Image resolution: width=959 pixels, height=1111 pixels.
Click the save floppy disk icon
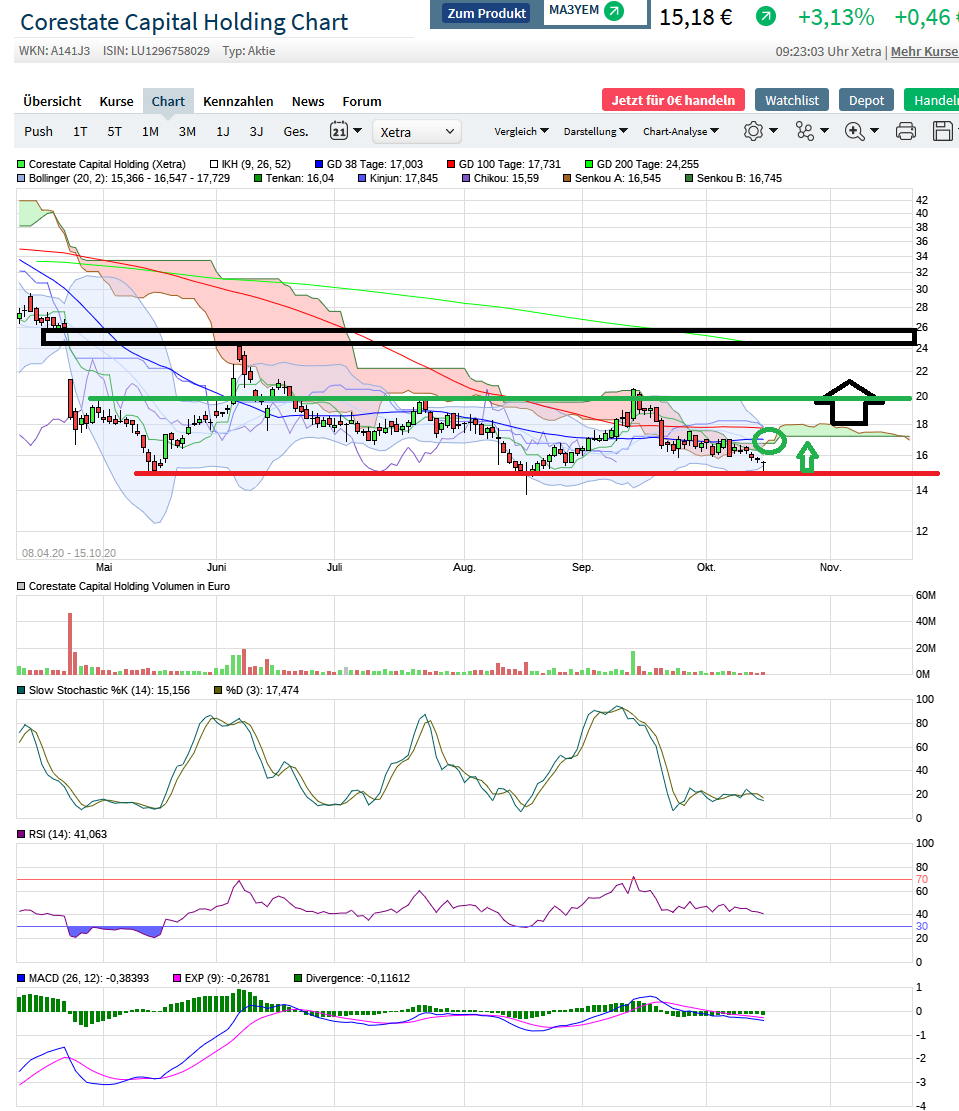click(x=942, y=131)
